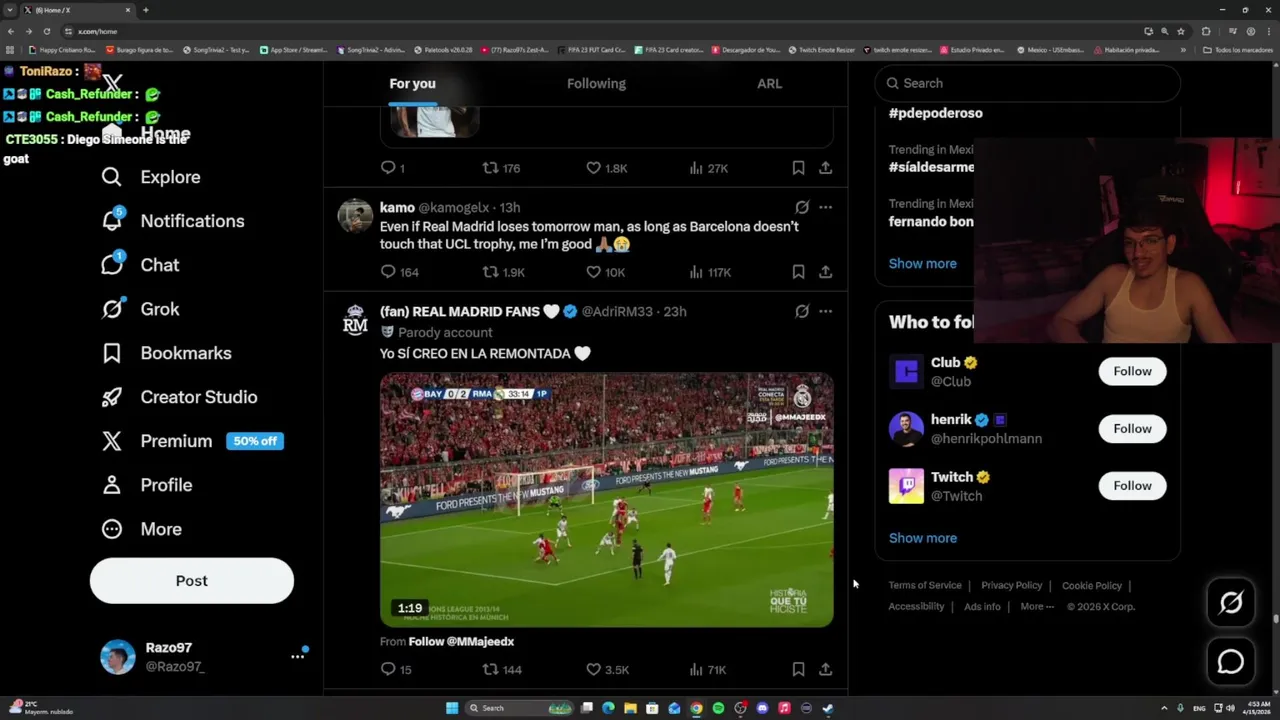Viewport: 1280px width, 720px height.
Task: Play the Bayern vs Real Madrid video
Action: coord(606,500)
